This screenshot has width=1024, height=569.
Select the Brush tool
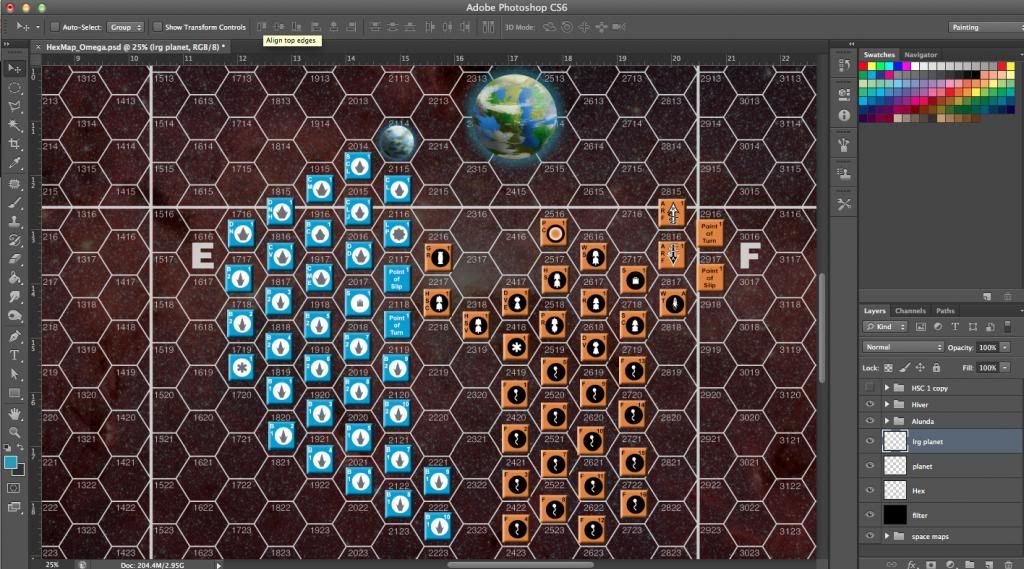(14, 203)
